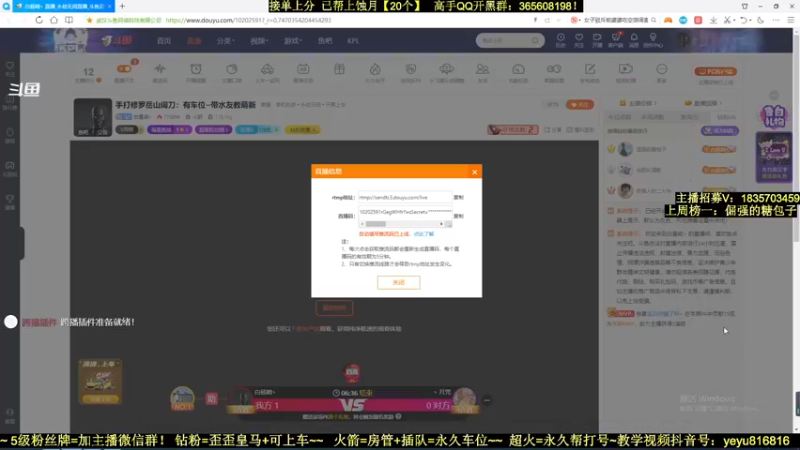Expand the yellow room badge with arrow
The height and width of the screenshot is (450, 800).
(x=303, y=130)
